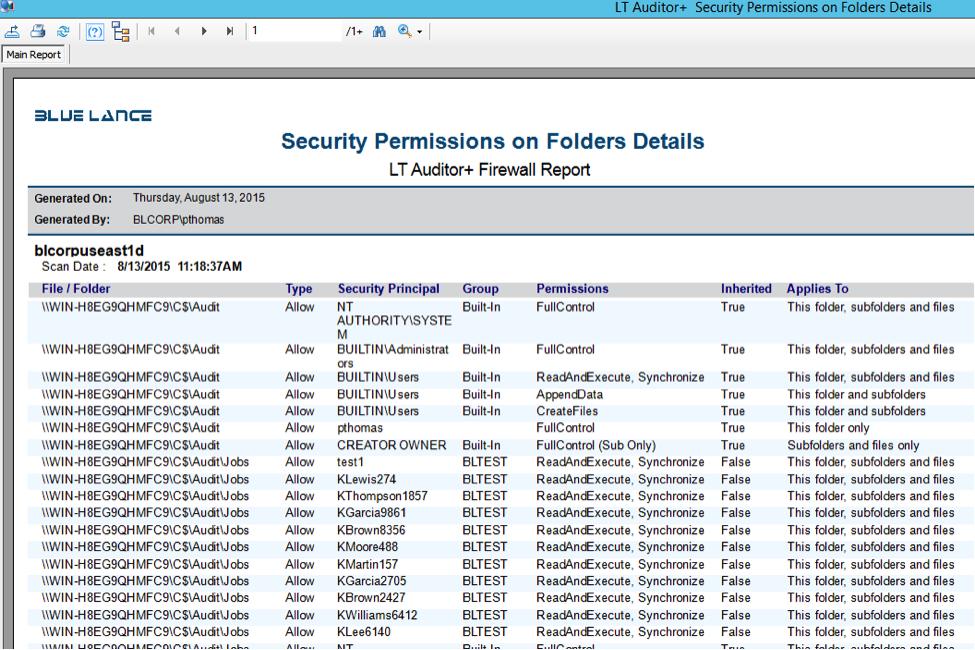Image resolution: width=975 pixels, height=650 pixels.
Task: Select the KBrown2427 principal cell
Action: tap(371, 598)
